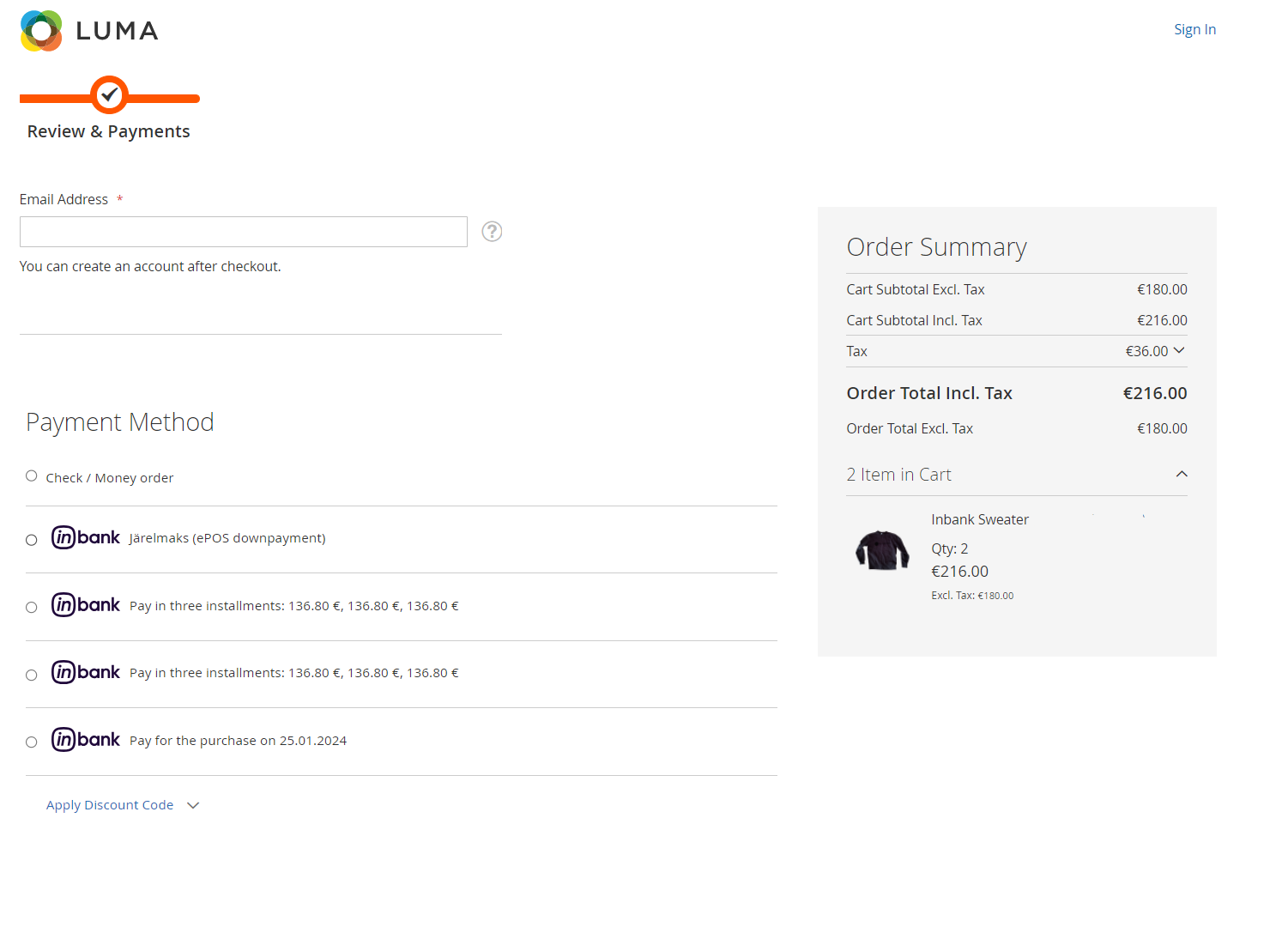The width and height of the screenshot is (1288, 933).
Task: Click the Sign In link
Action: tap(1194, 29)
